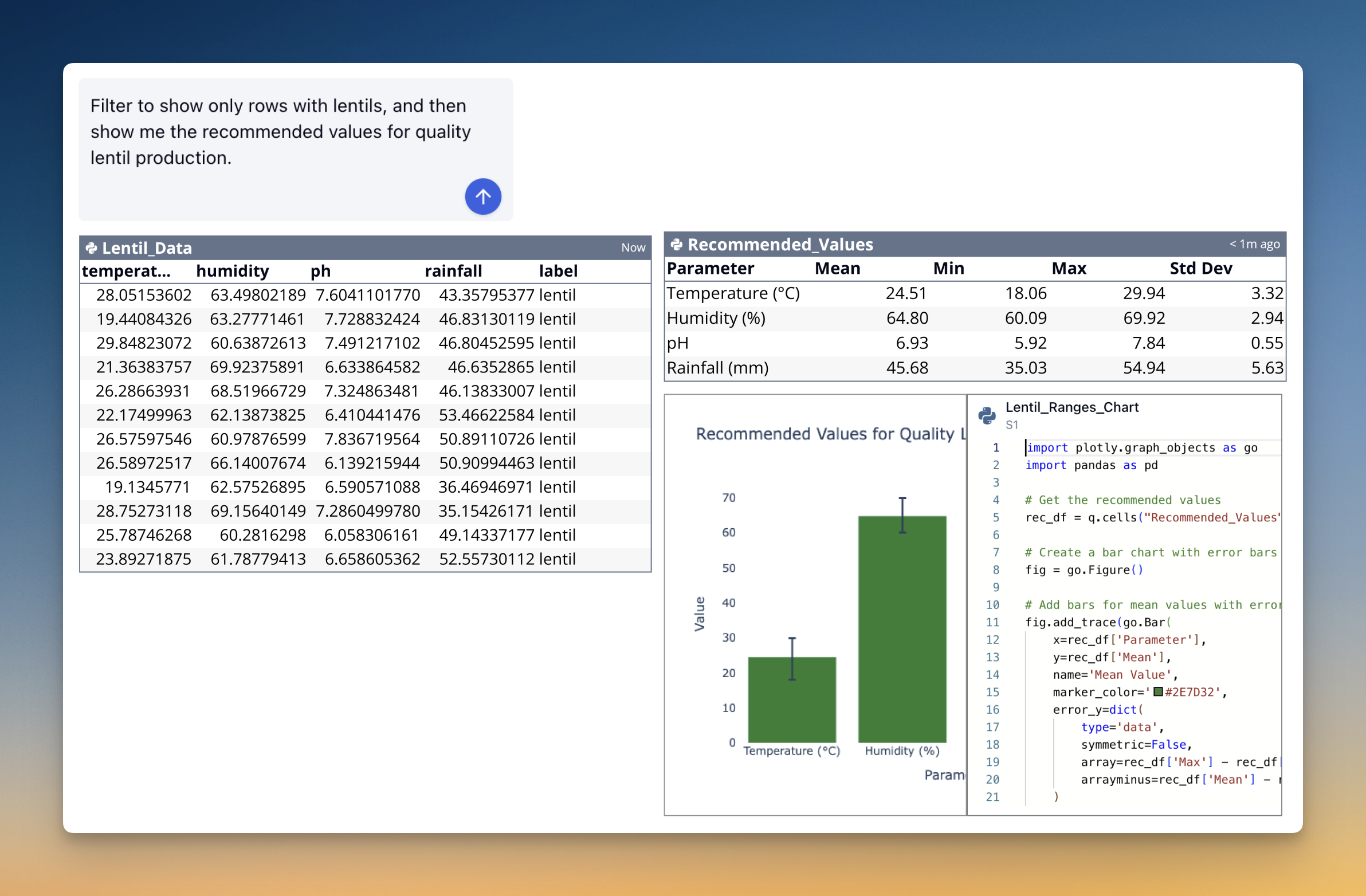Click the <1m ago timestamp link
The image size is (1366, 896).
pos(1255,244)
